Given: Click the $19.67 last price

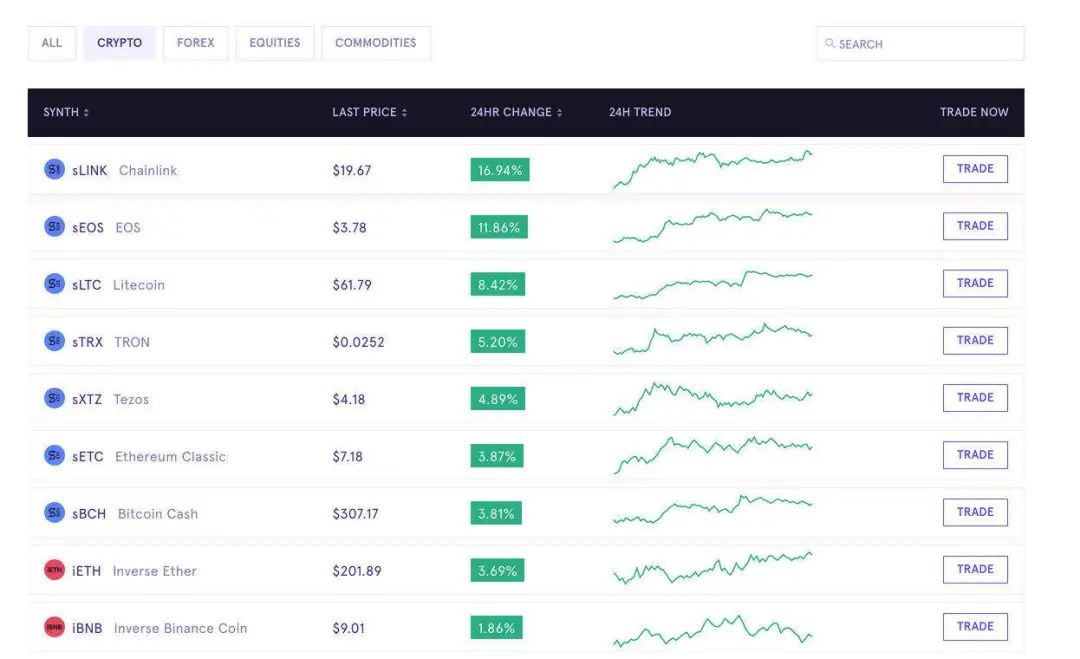Looking at the screenshot, I should tap(352, 170).
